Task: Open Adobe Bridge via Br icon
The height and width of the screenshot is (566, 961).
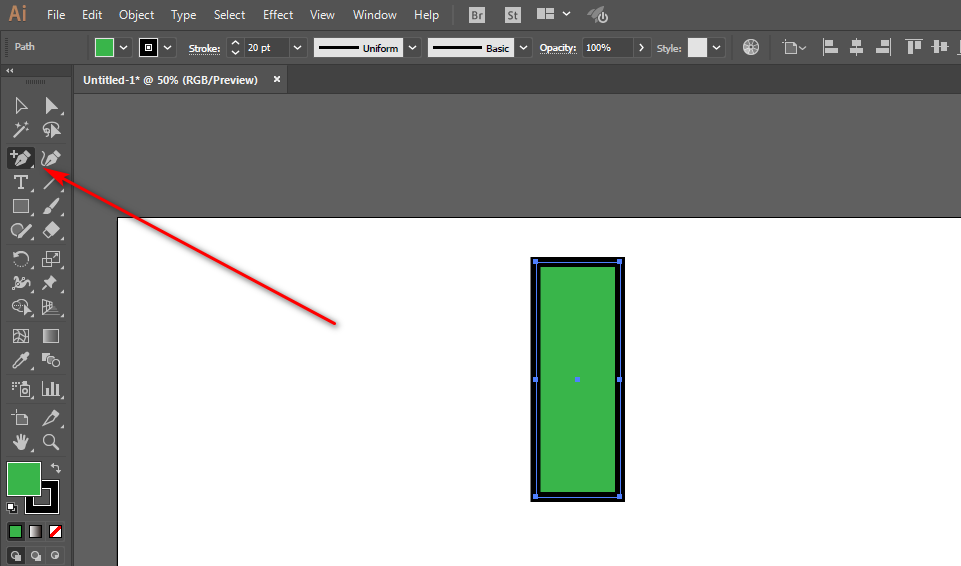Action: (477, 15)
